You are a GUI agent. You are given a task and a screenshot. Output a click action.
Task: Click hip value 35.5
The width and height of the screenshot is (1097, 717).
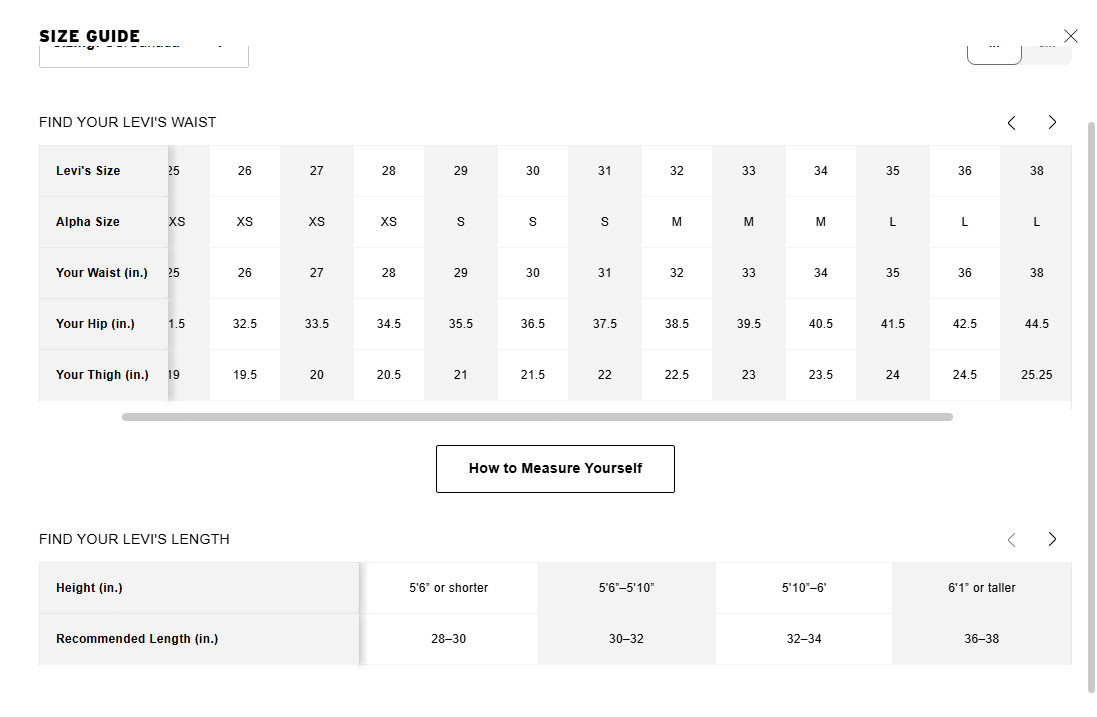pos(461,324)
